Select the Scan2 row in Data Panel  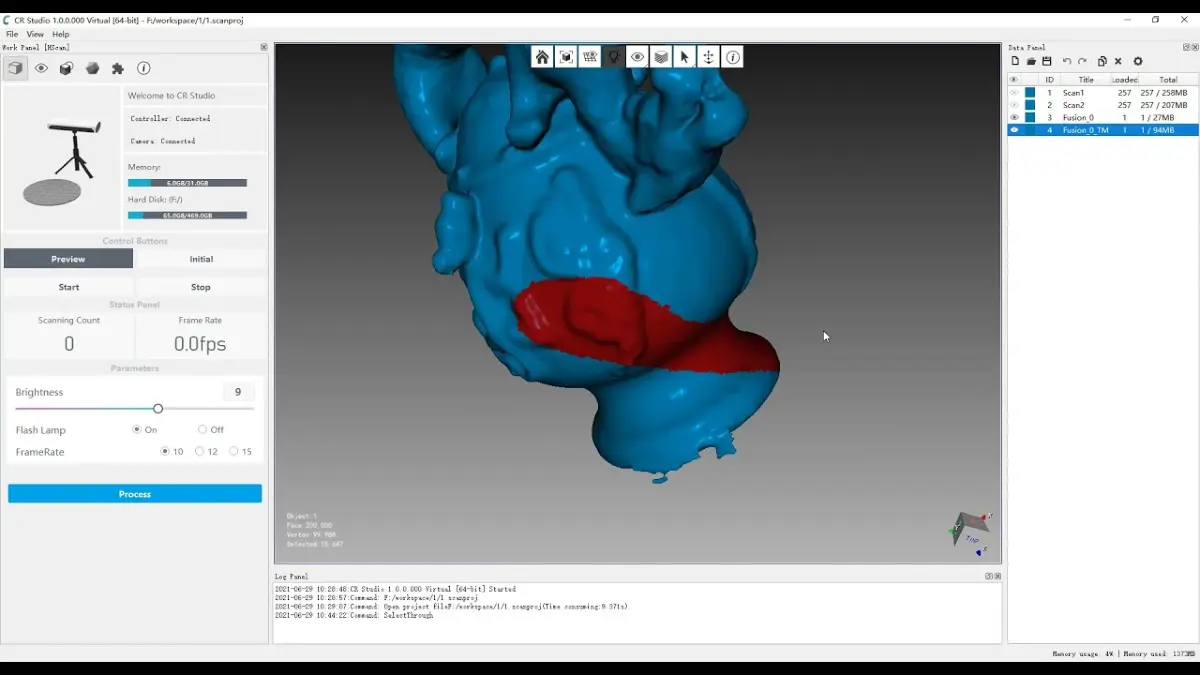[1103, 105]
